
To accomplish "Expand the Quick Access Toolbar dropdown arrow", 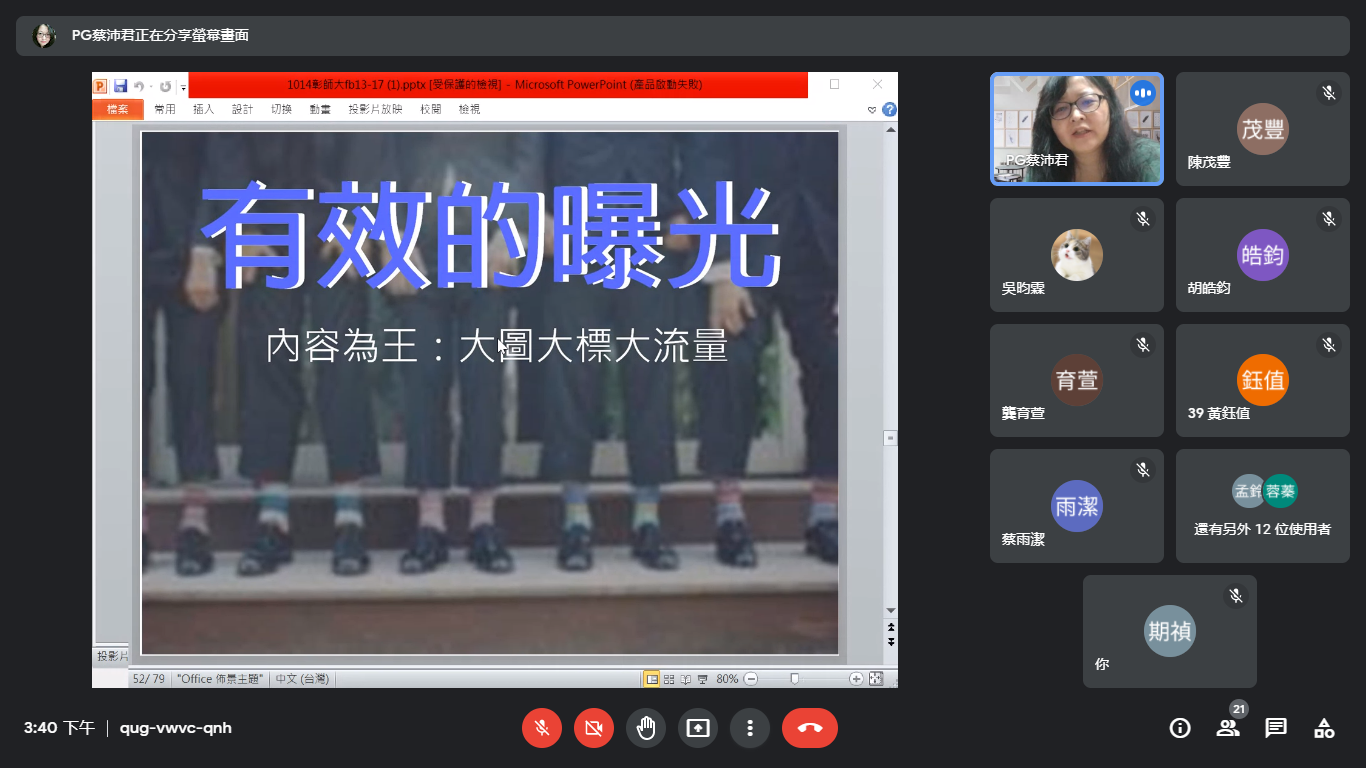I will point(184,87).
